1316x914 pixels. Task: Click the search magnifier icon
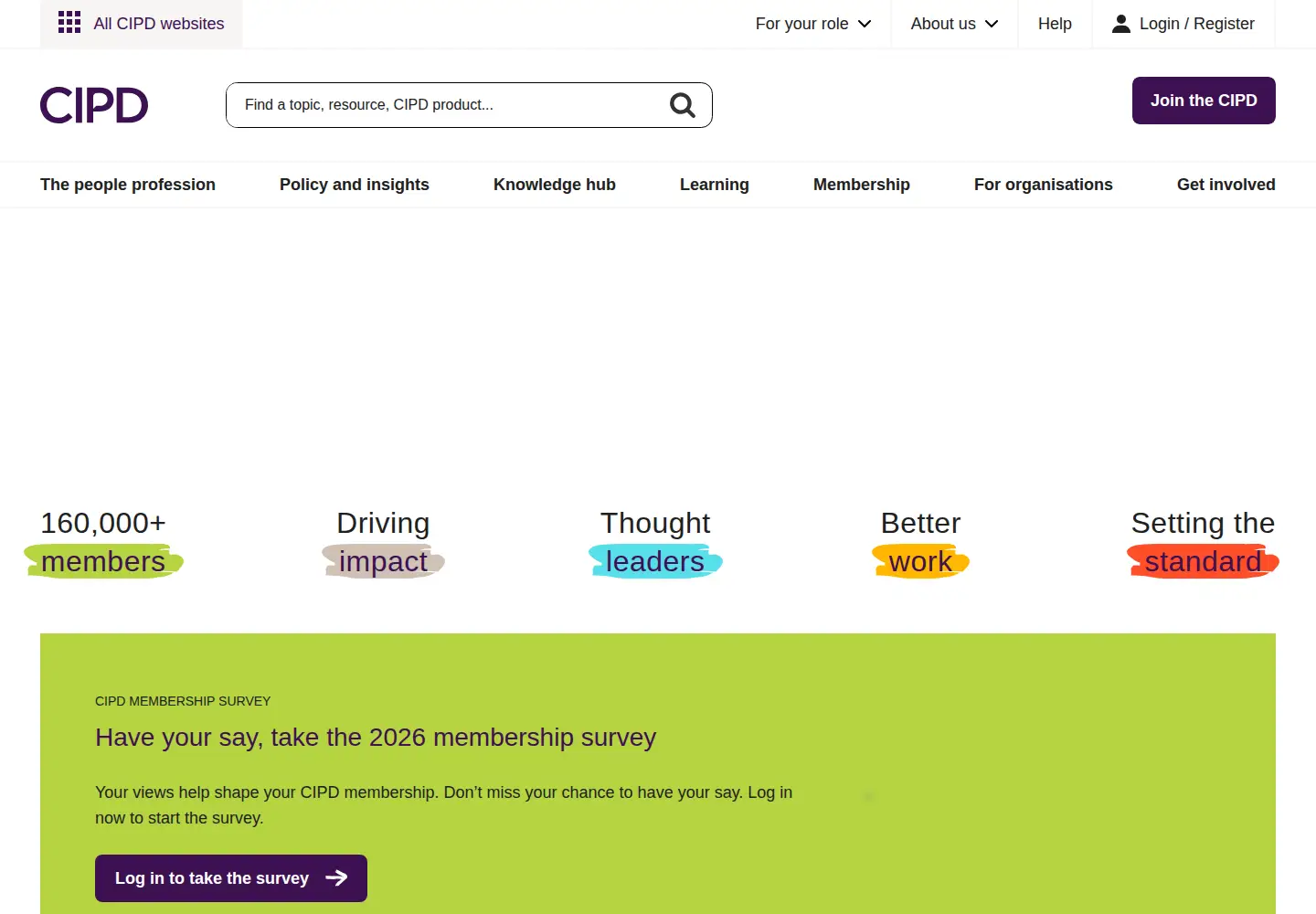[683, 105]
